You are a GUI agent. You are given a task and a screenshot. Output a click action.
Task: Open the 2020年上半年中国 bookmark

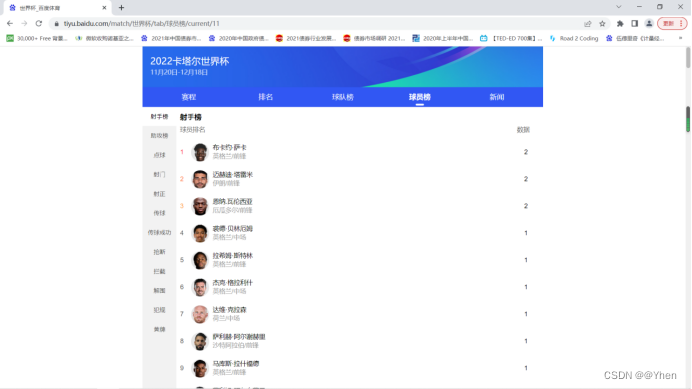click(x=443, y=38)
